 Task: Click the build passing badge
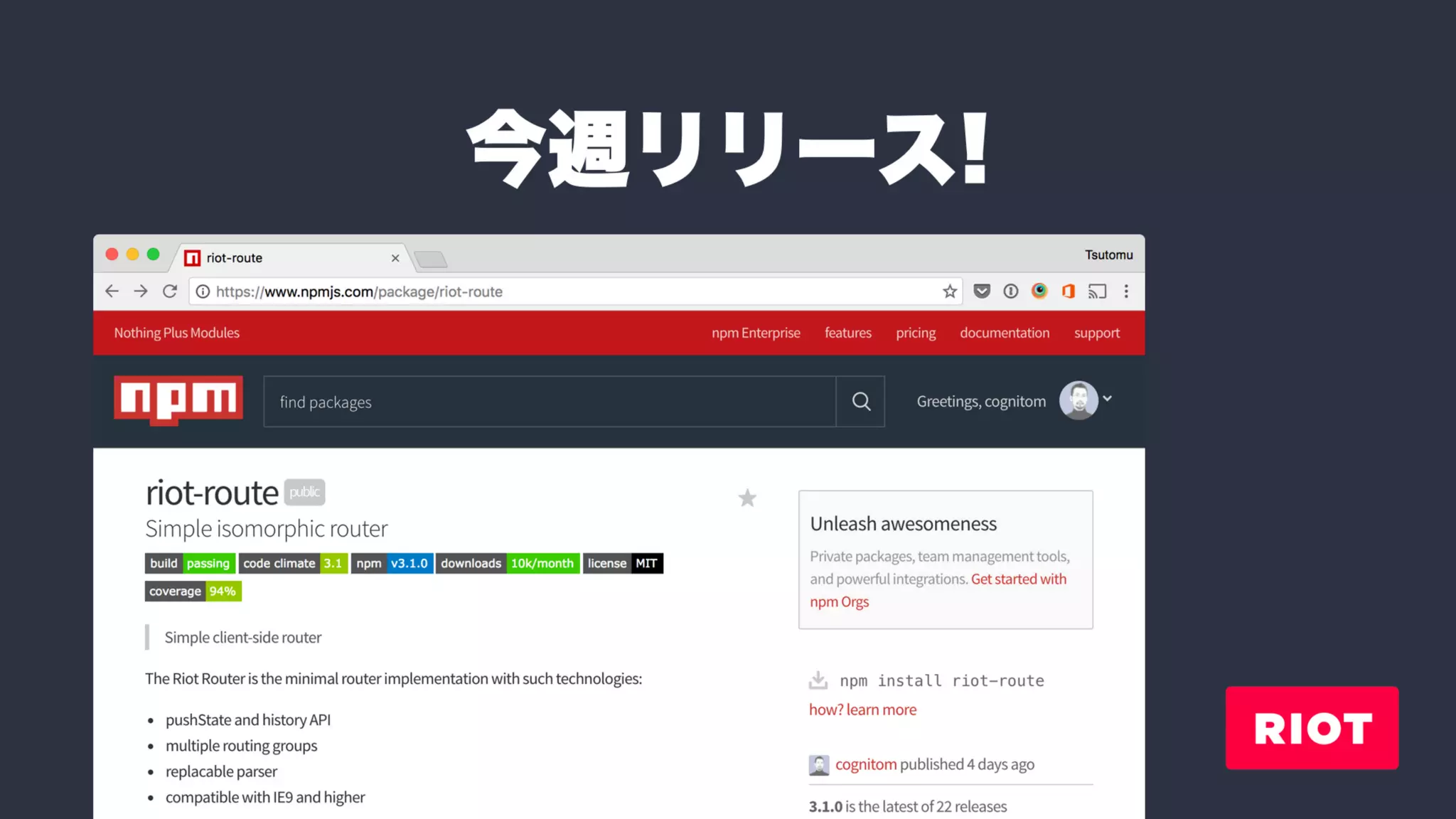tap(190, 563)
